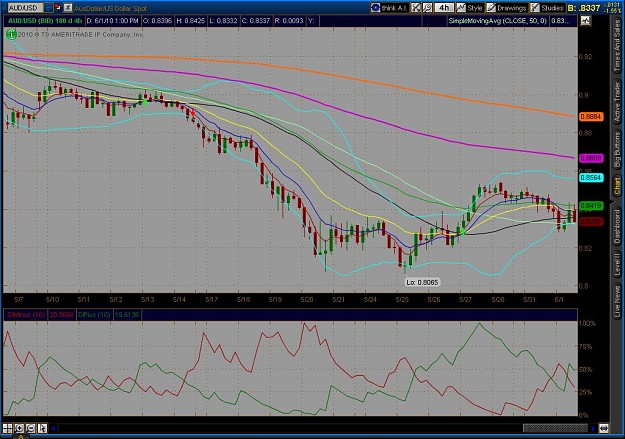The image size is (625, 439).
Task: Click the AUD/USD (BID) 180 d 4h label
Action: tap(45, 21)
